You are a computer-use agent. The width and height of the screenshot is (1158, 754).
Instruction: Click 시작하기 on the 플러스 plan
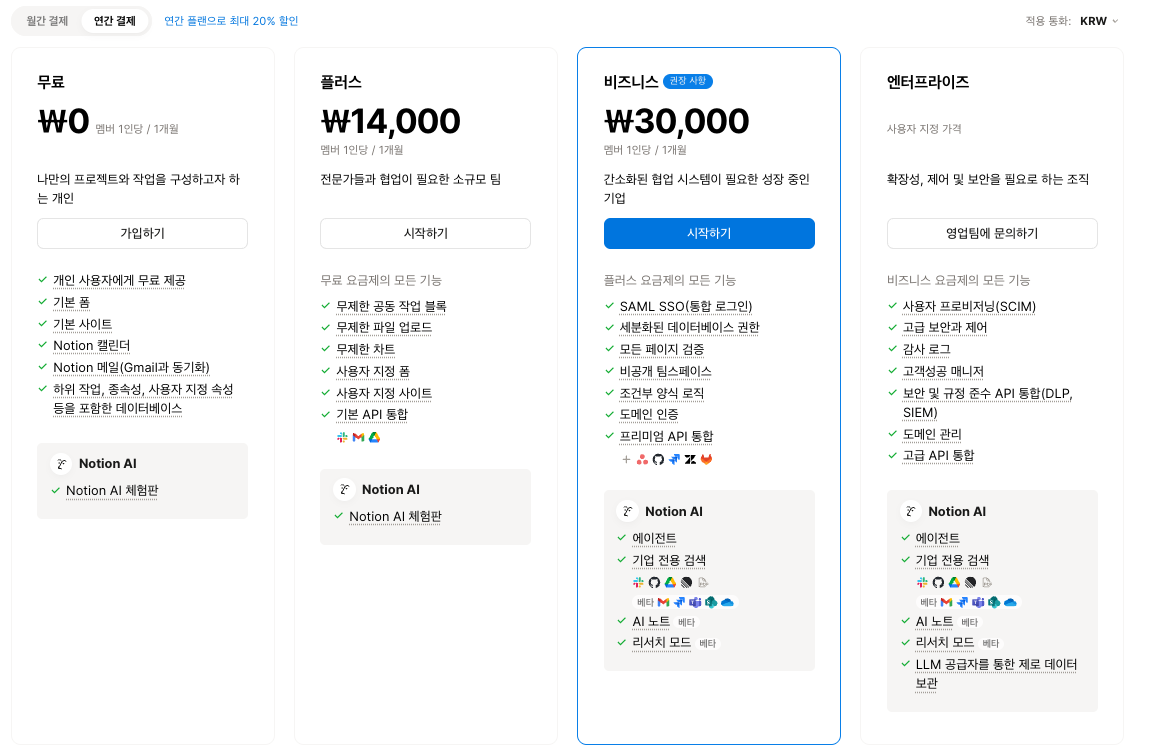point(425,233)
